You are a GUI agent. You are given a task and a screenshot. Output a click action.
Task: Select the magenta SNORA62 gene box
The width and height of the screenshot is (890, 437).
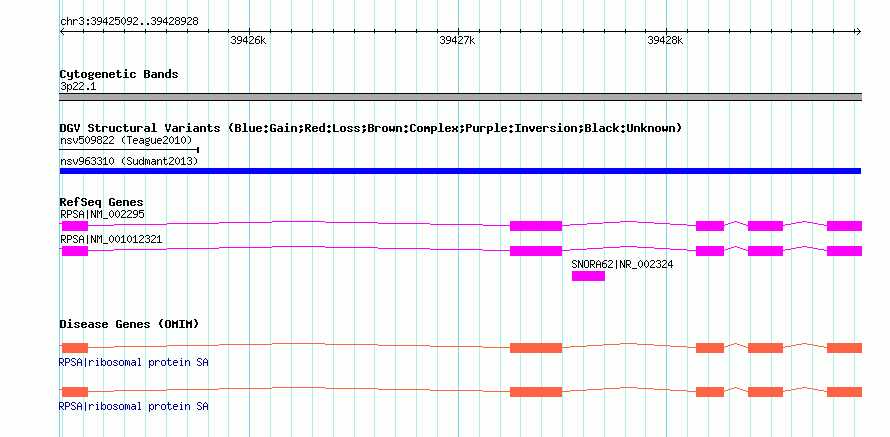588,276
